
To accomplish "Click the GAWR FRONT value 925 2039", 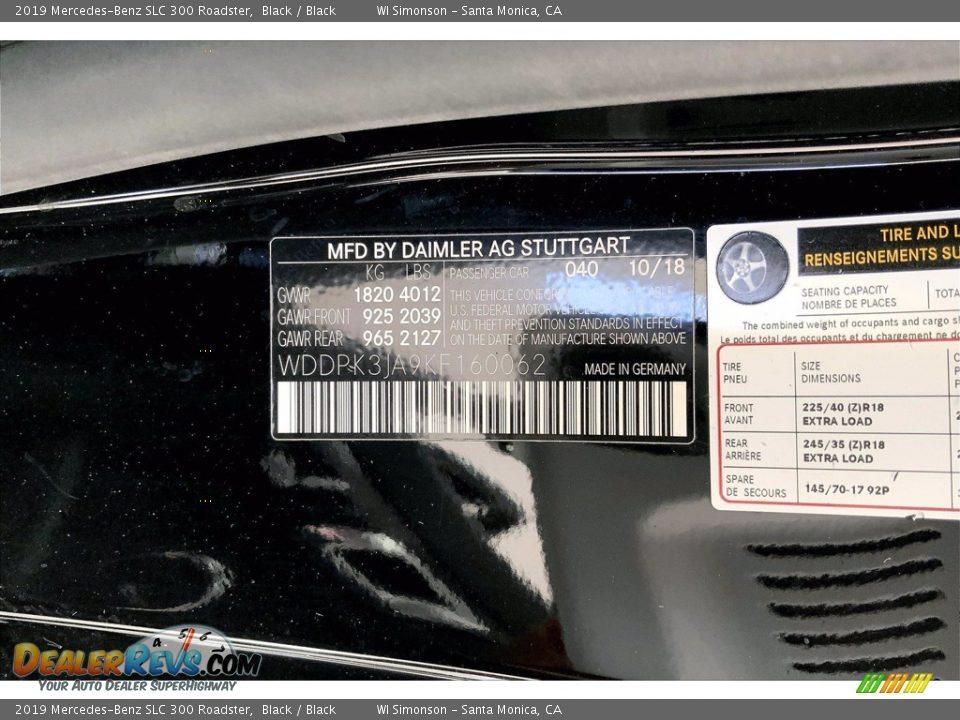I will pos(401,316).
